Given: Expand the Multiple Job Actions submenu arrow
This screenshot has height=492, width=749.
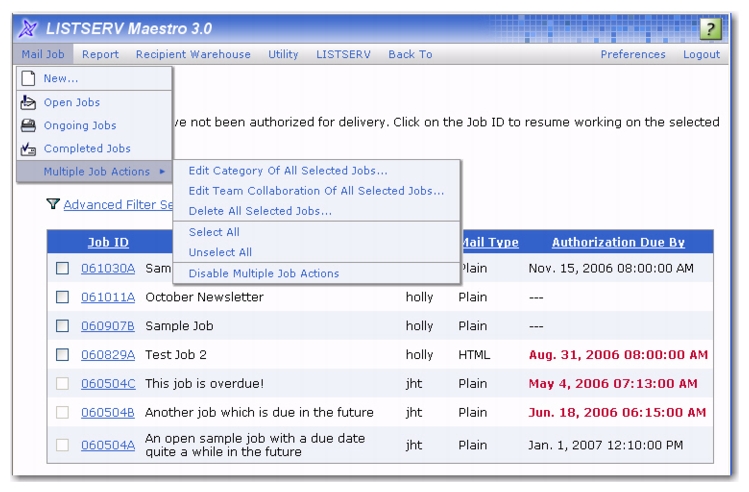Looking at the screenshot, I should click(162, 171).
